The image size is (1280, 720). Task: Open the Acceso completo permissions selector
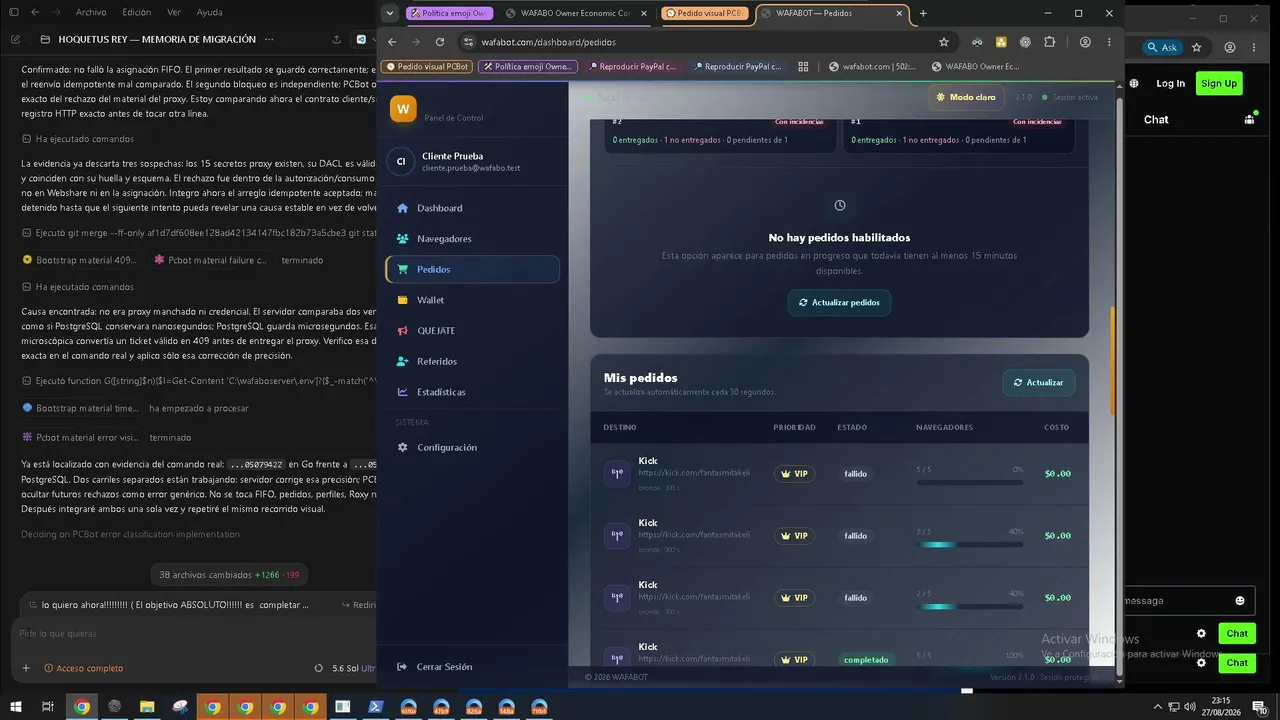82,668
